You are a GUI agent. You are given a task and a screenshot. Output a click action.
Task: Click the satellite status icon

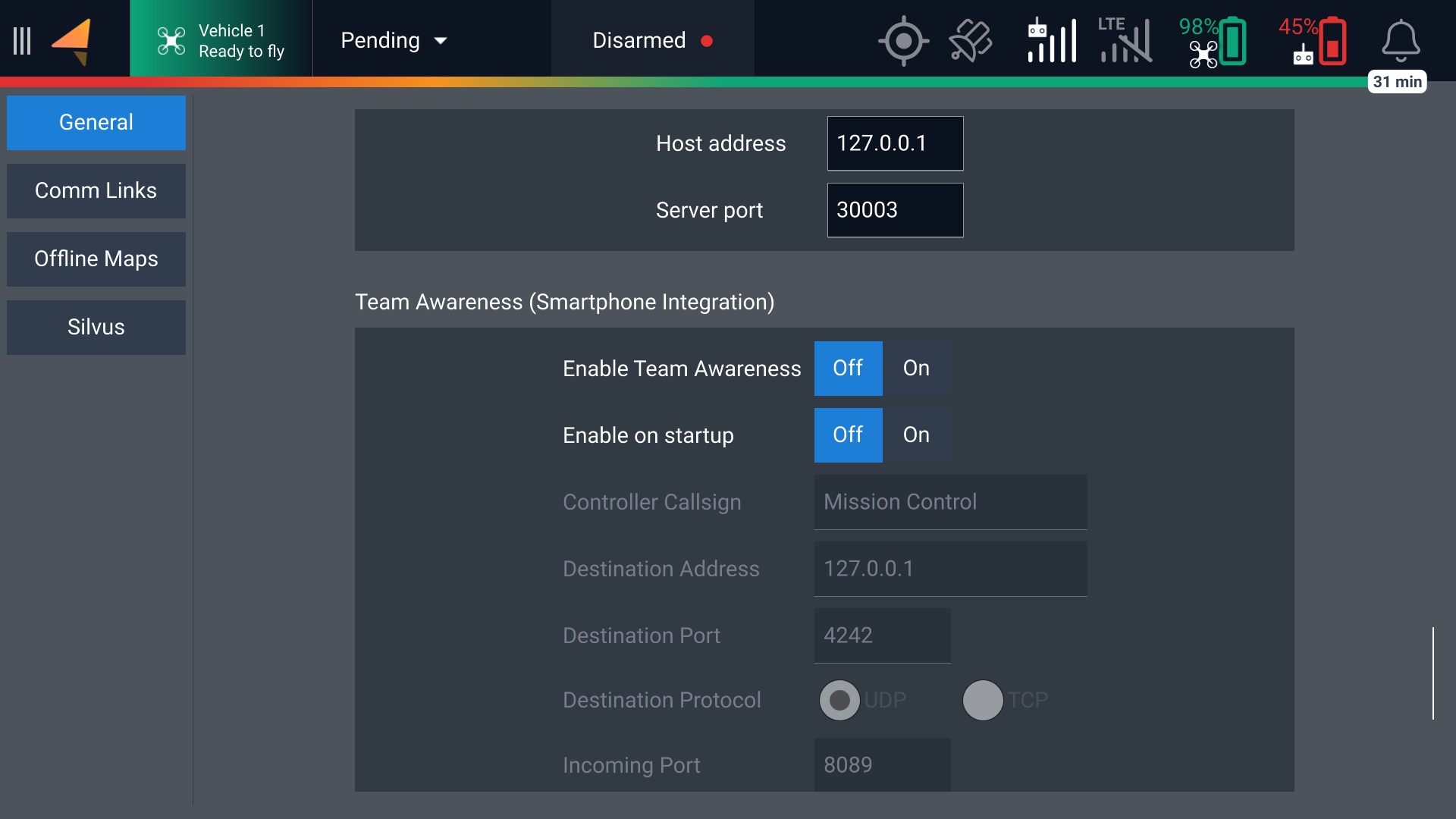click(x=971, y=41)
